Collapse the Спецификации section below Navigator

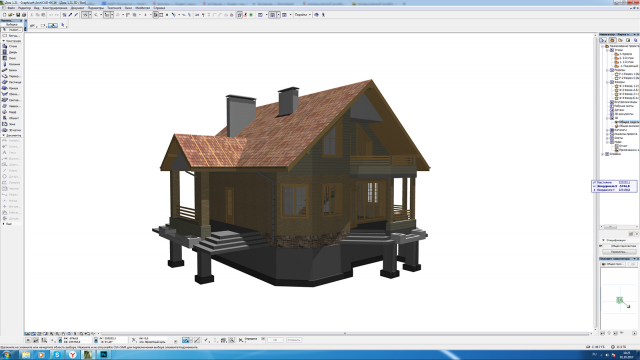click(603, 240)
